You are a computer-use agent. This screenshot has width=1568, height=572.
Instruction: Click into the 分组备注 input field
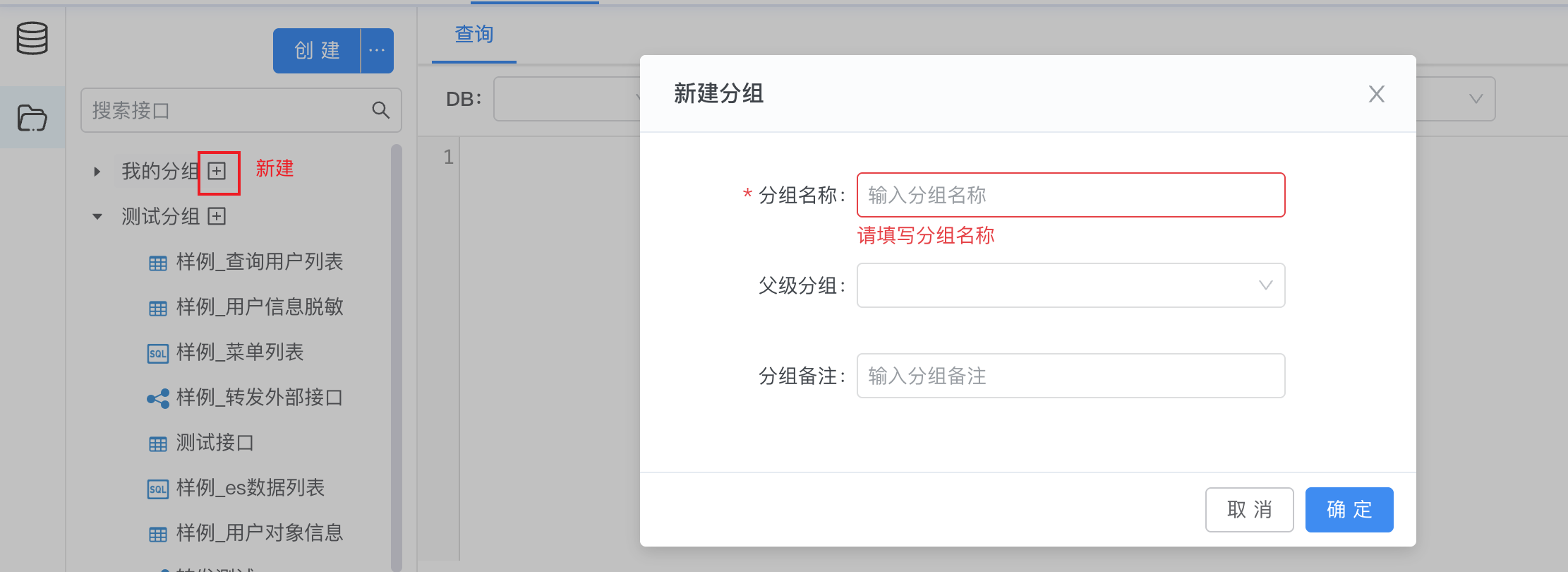[1070, 376]
